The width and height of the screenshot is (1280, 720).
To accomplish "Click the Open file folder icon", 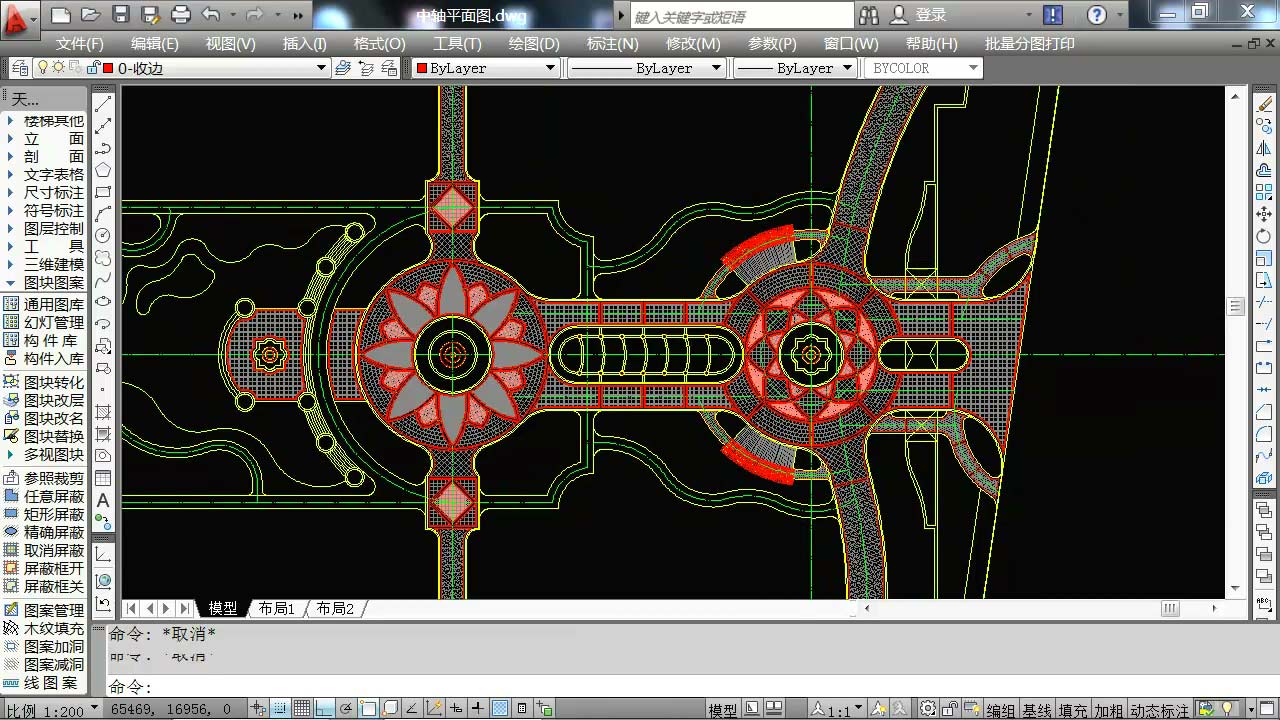I will 90,15.
